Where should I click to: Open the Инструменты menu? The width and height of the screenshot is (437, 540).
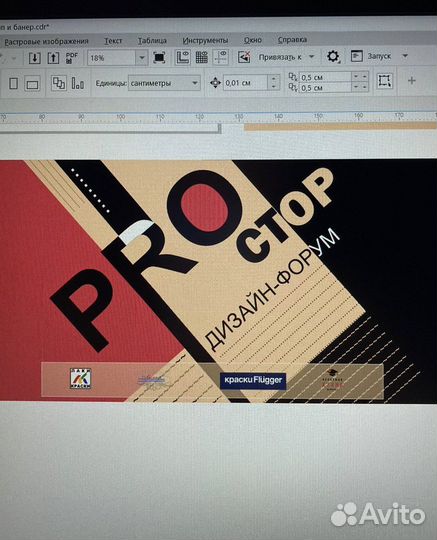[x=205, y=41]
